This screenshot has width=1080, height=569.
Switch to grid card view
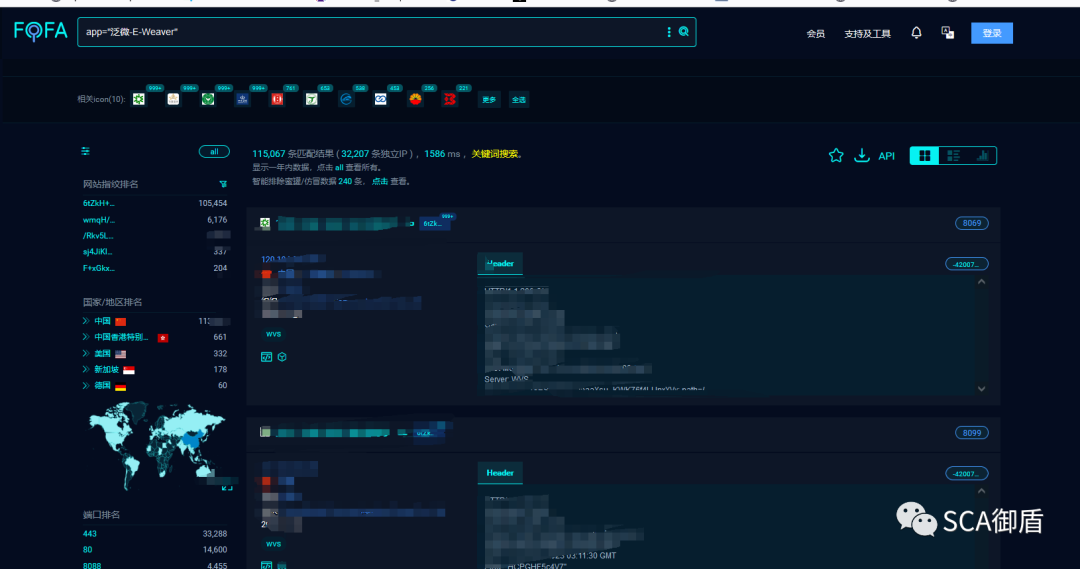(924, 156)
